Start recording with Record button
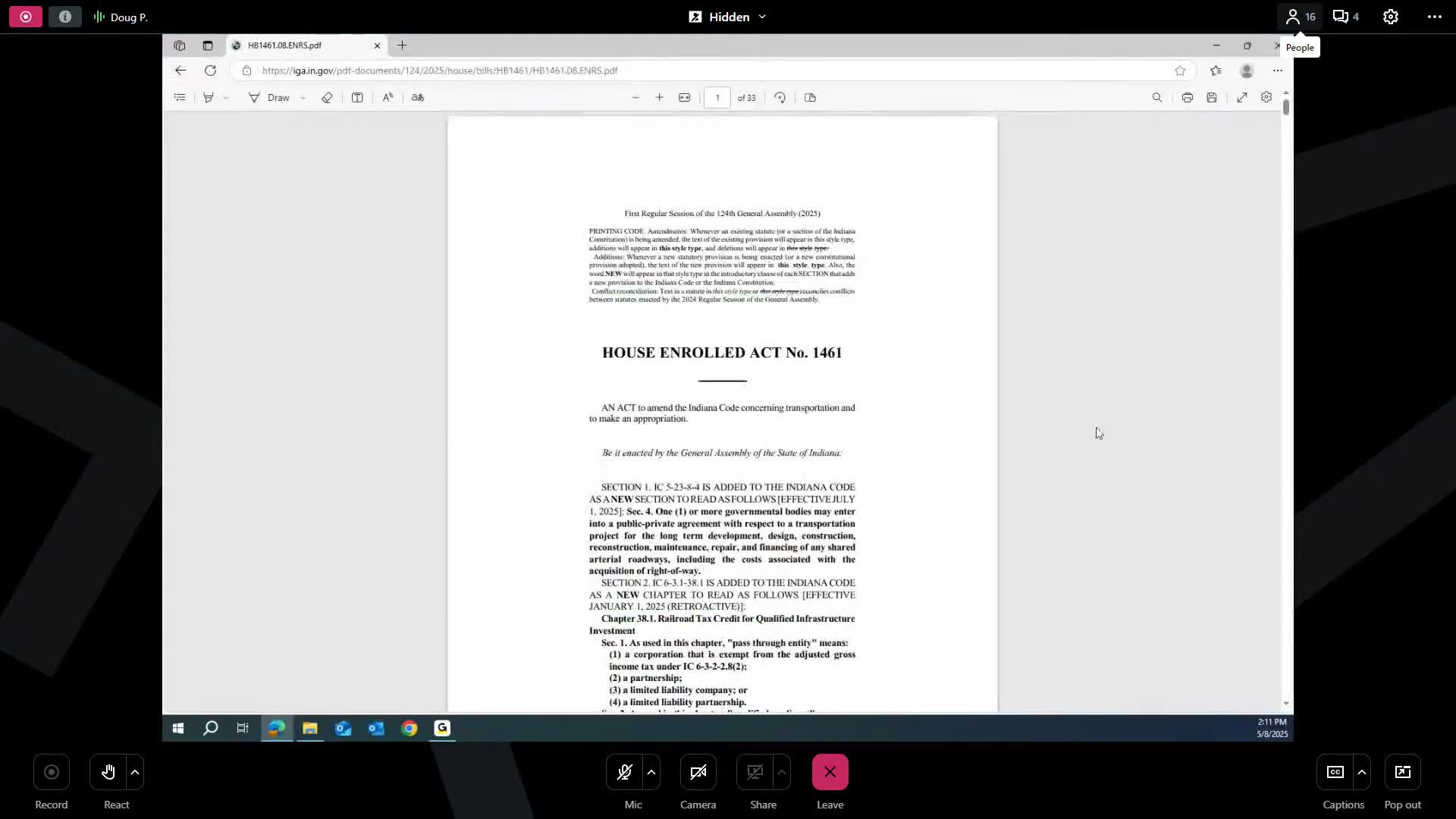The height and width of the screenshot is (819, 1456). tap(52, 772)
